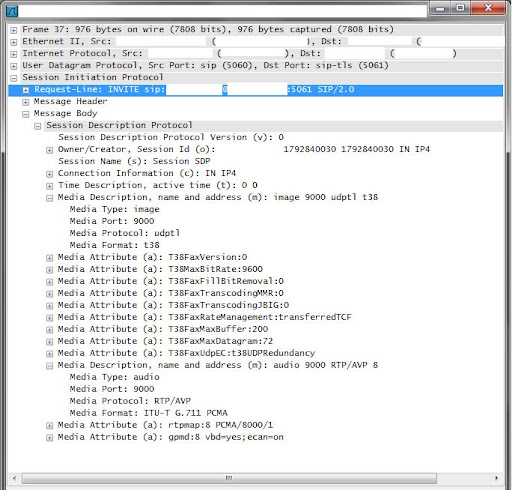Select Media Format: ITU-T G.711 PCMA row
Image resolution: width=512 pixels, height=490 pixels.
point(148,413)
